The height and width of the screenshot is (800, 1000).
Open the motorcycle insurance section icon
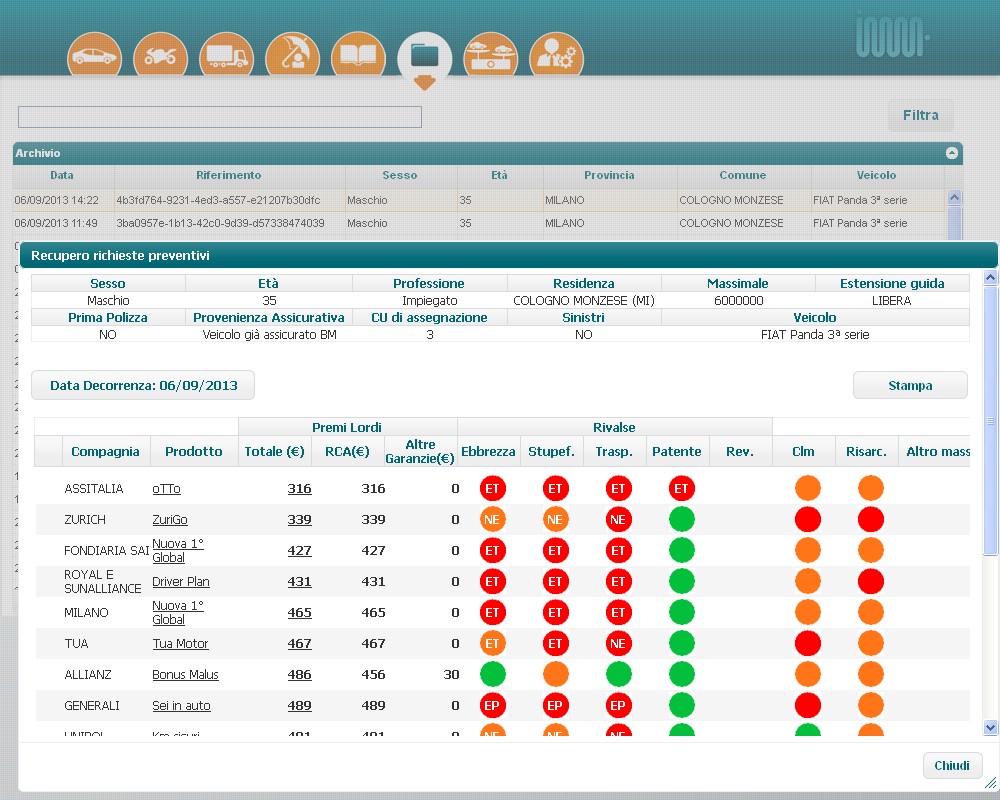160,56
